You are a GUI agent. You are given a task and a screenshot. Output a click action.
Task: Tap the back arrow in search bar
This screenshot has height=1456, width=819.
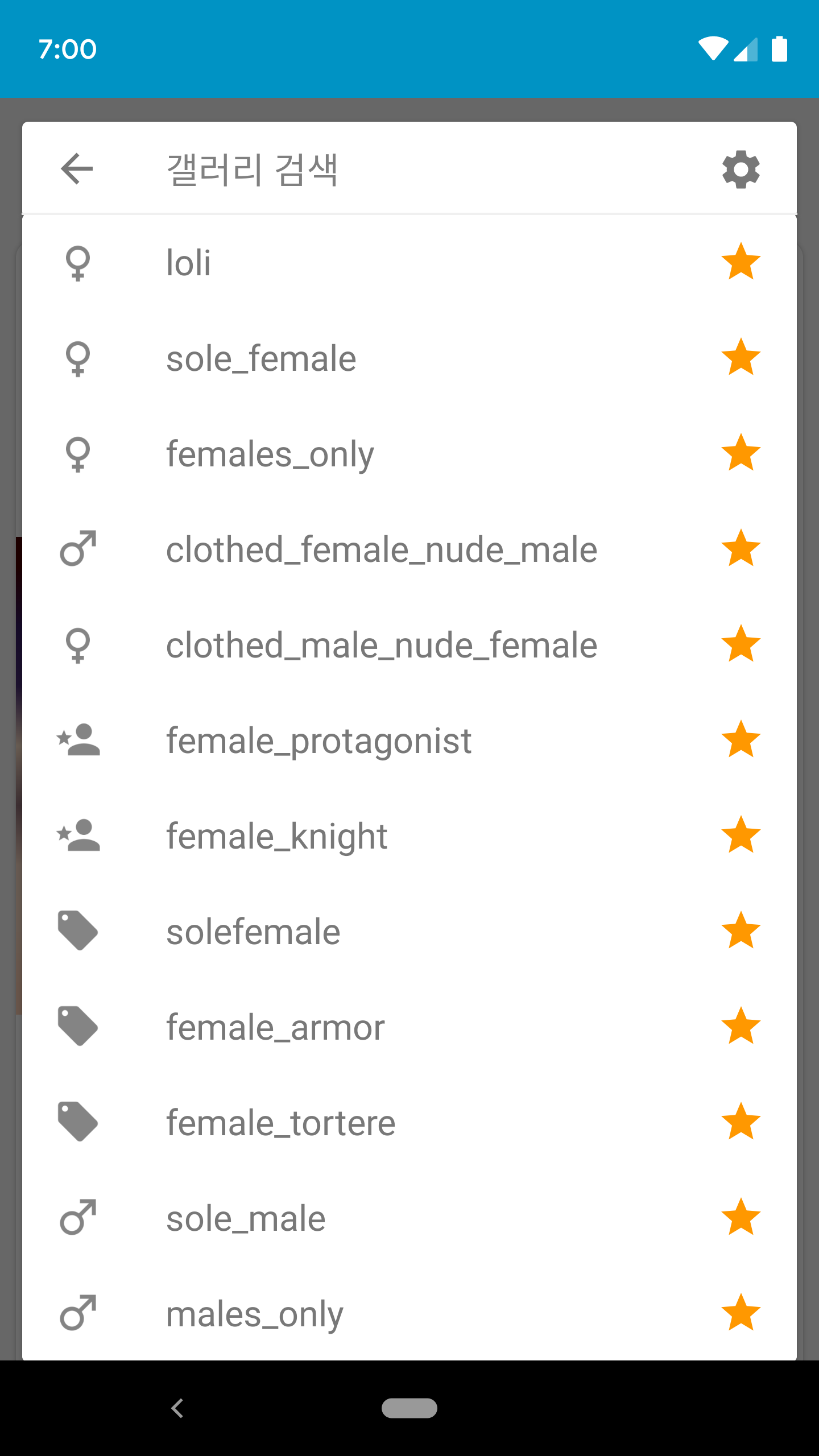[x=77, y=169]
